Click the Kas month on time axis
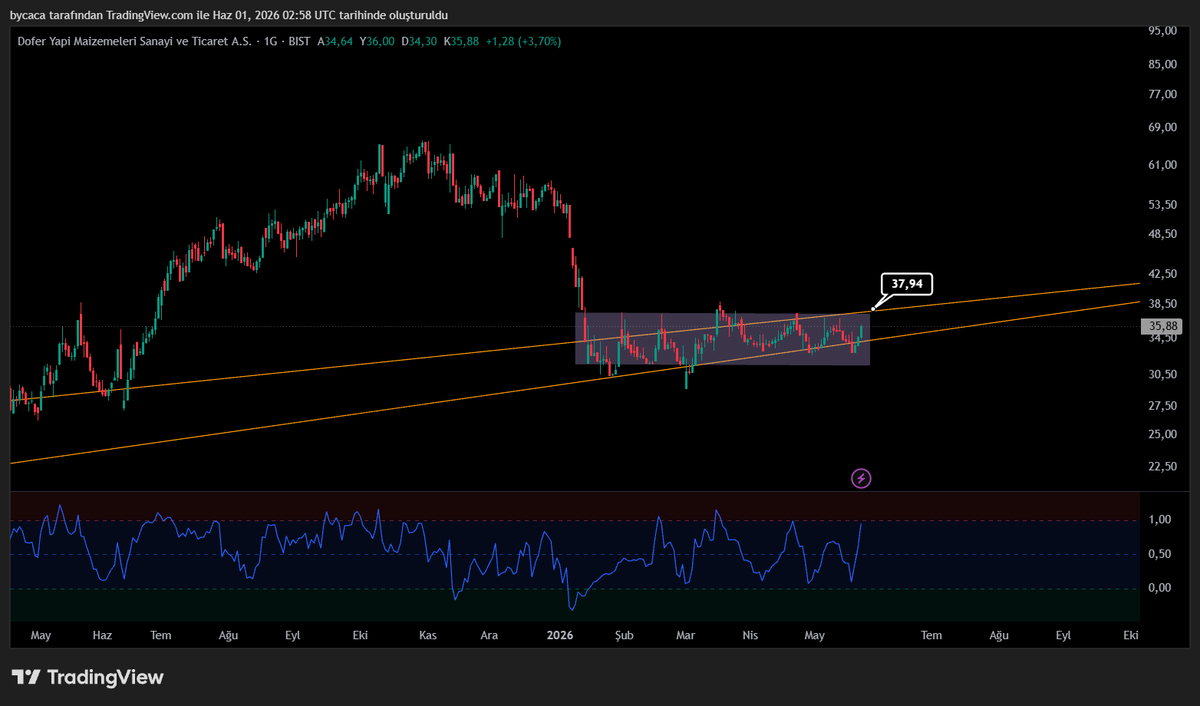The image size is (1200, 706). coord(428,635)
